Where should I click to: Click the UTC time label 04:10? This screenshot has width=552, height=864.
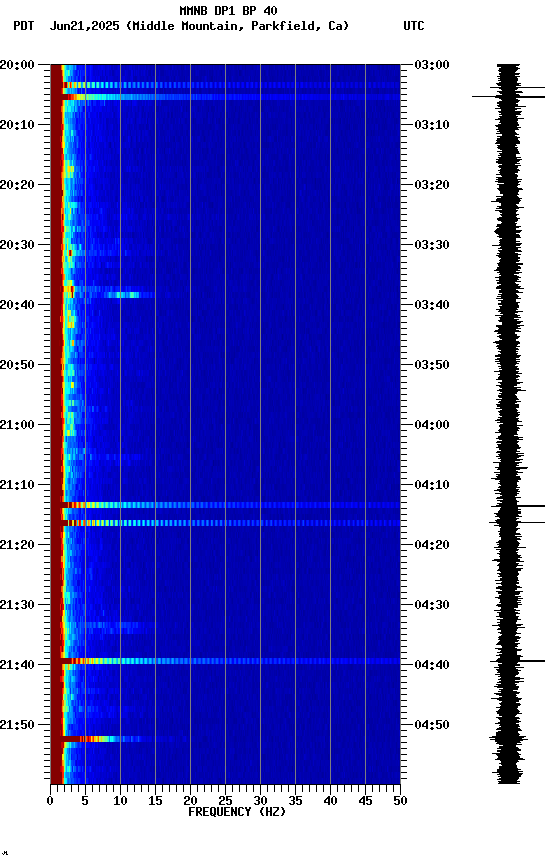click(432, 485)
